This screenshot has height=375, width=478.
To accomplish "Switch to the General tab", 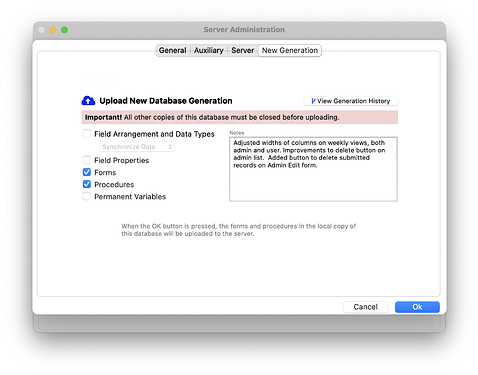I will pos(172,51).
